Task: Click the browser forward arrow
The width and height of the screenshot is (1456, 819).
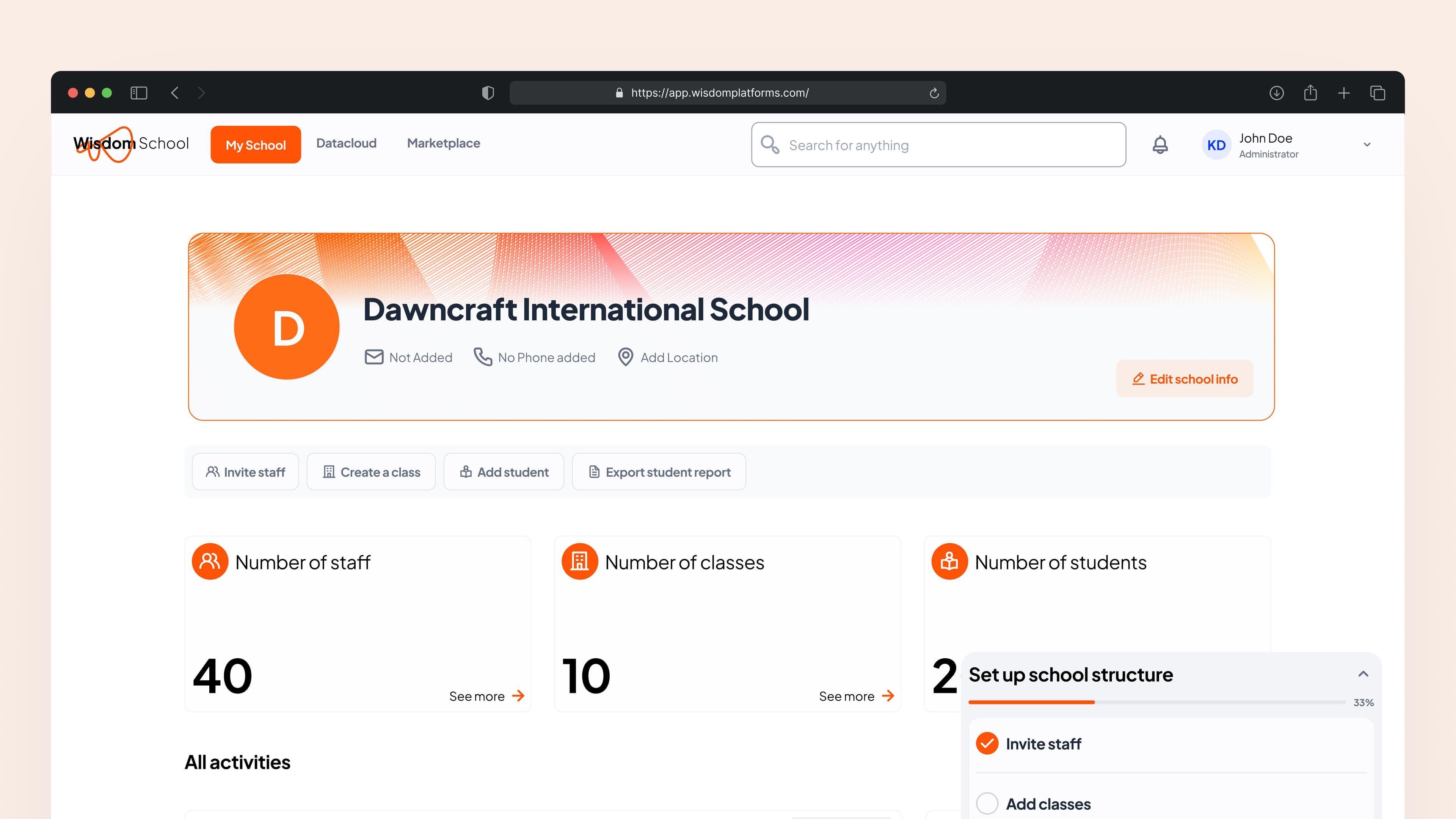Action: pos(201,93)
